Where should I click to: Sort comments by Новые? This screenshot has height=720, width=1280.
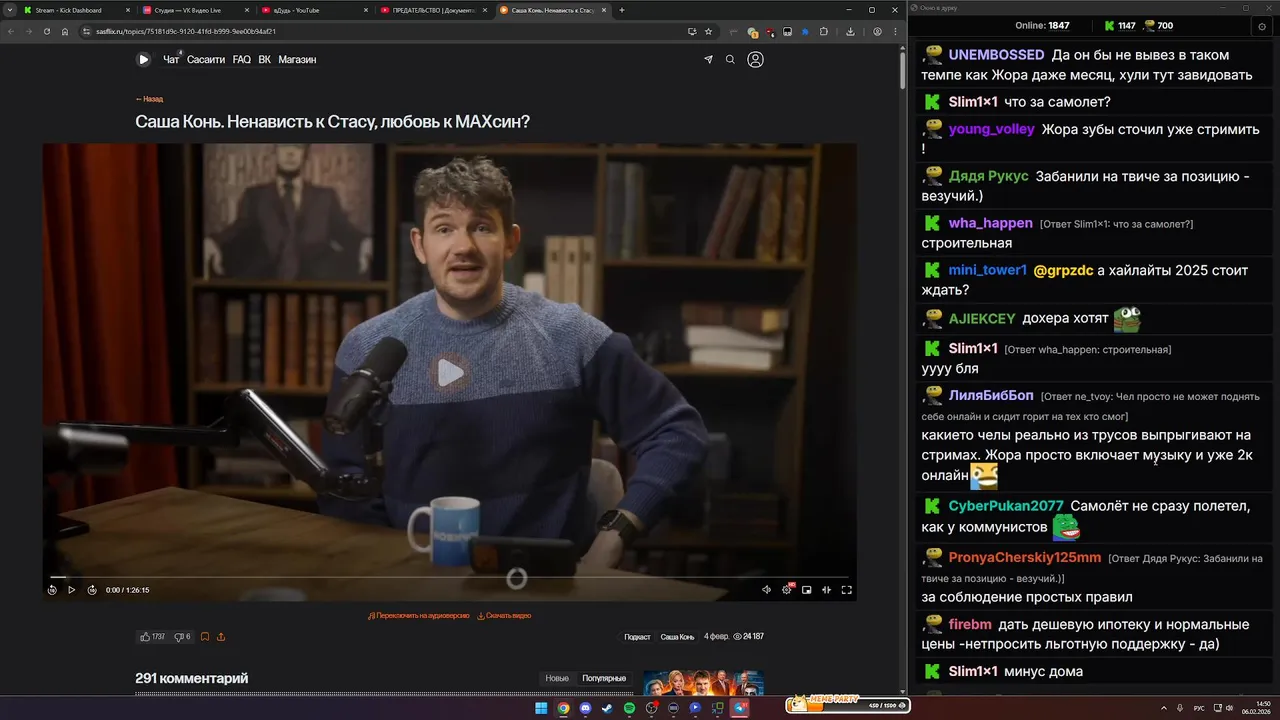557,679
